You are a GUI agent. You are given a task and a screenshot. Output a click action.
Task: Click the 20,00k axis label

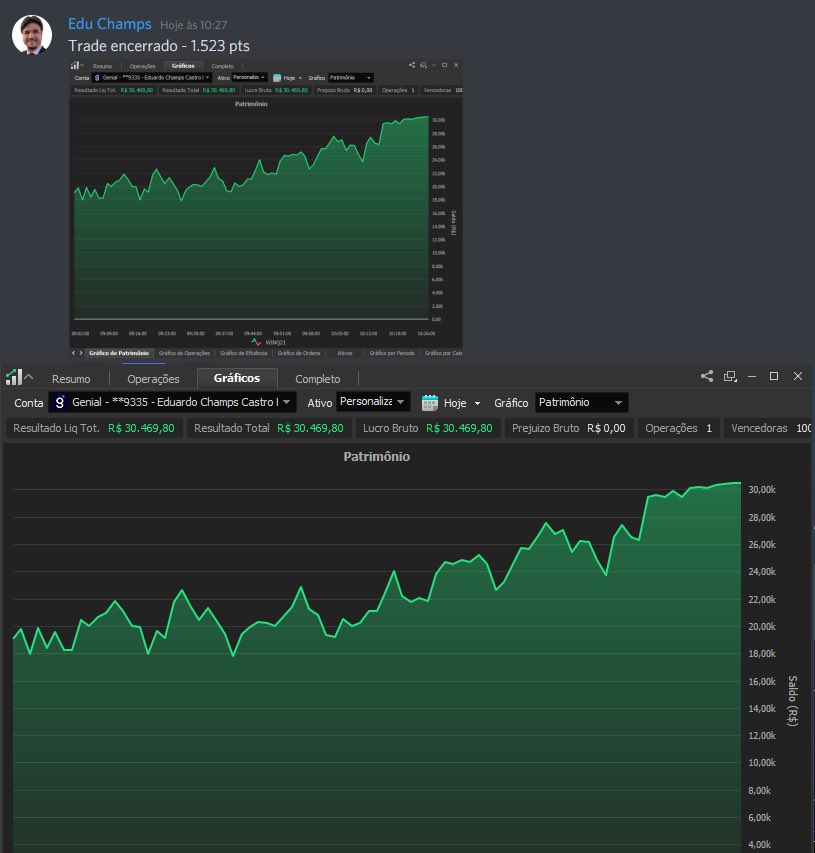point(762,627)
